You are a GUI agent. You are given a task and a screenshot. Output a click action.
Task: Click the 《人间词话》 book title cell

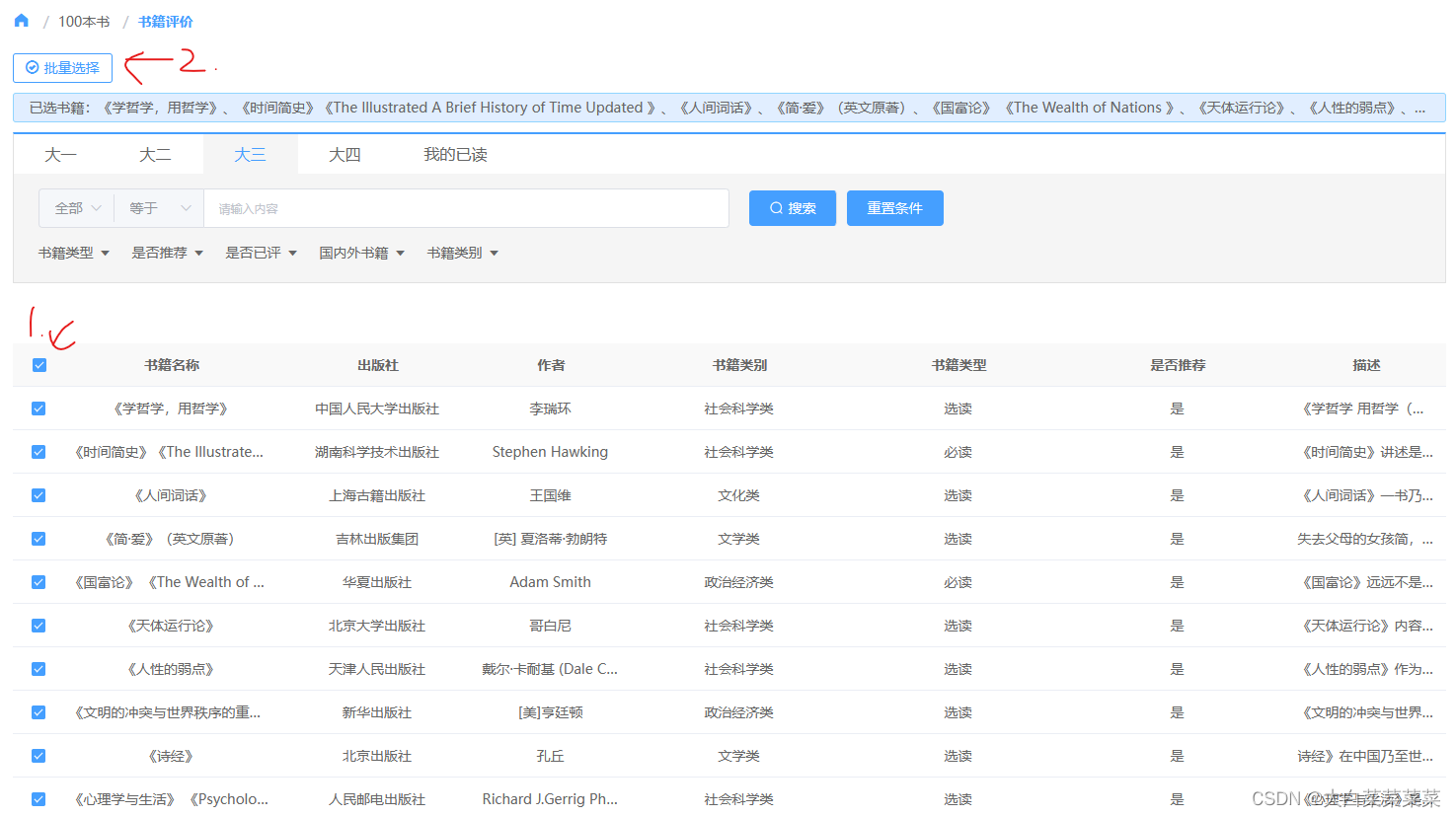[x=171, y=495]
